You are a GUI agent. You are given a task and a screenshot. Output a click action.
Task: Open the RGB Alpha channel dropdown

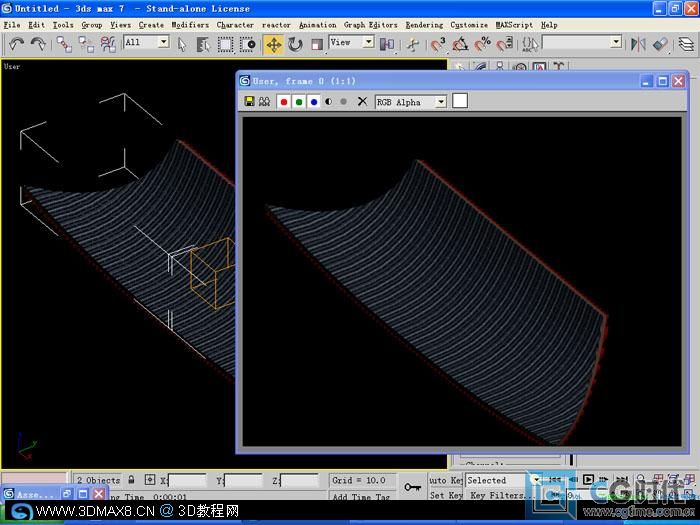click(411, 102)
